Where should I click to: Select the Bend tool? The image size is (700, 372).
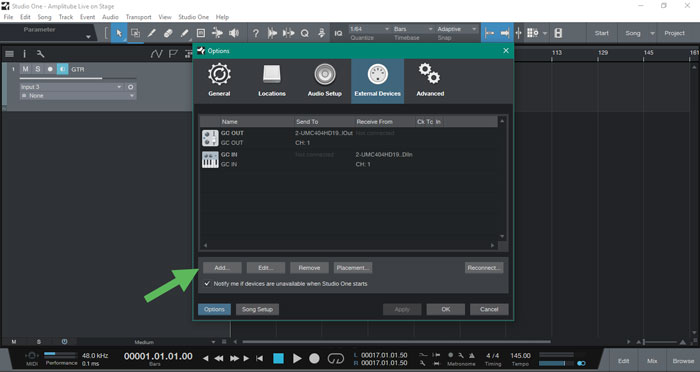[217, 33]
